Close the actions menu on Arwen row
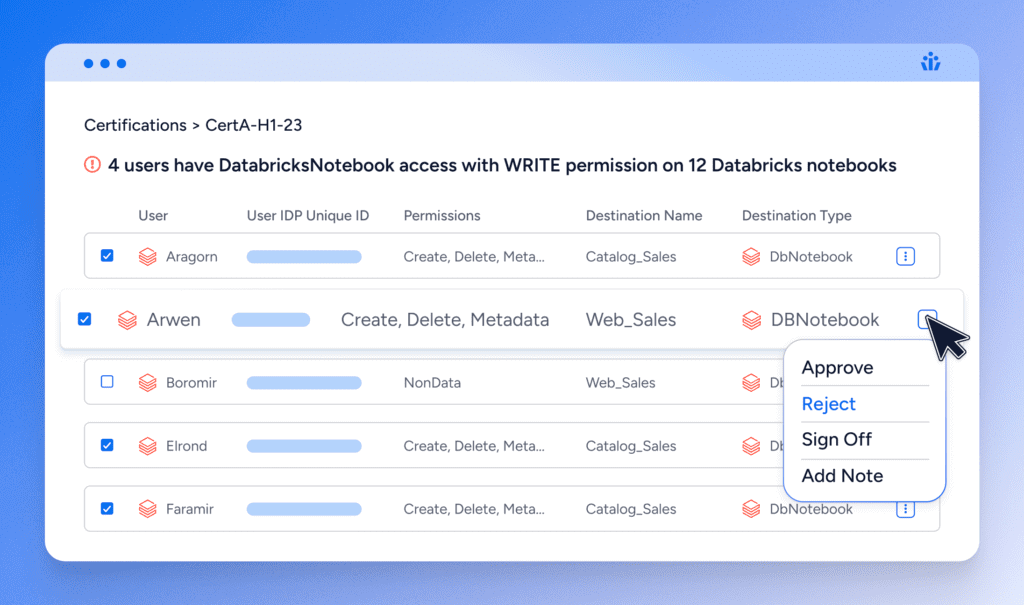1024x605 pixels. [x=925, y=319]
